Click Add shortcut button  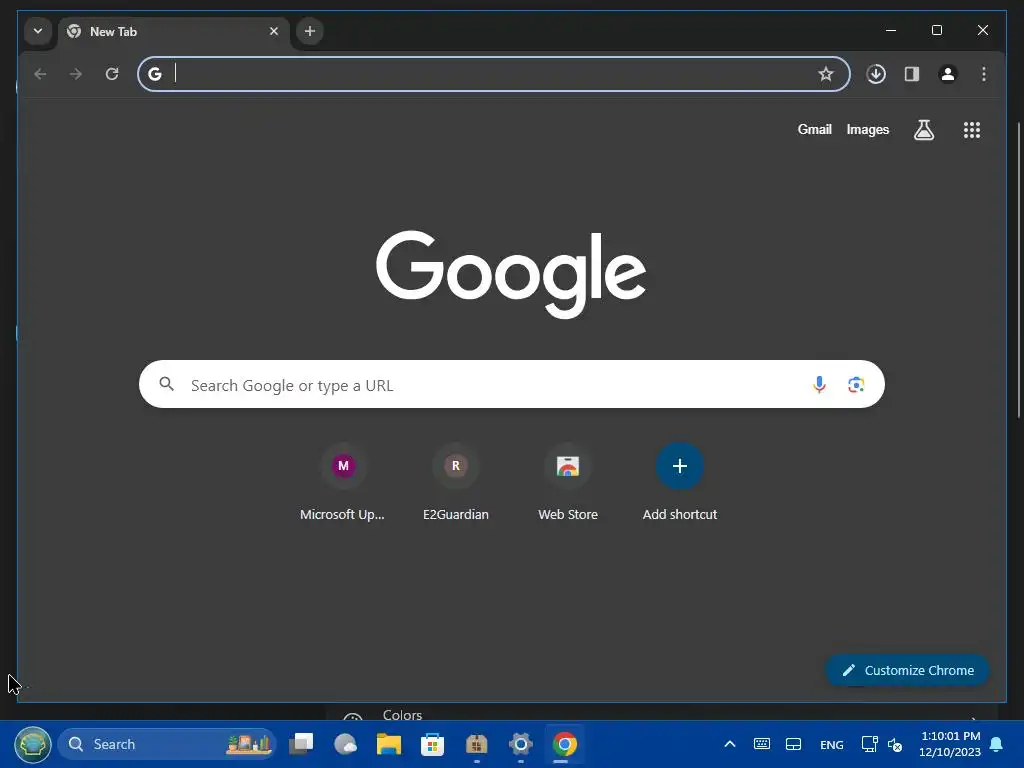(x=679, y=482)
